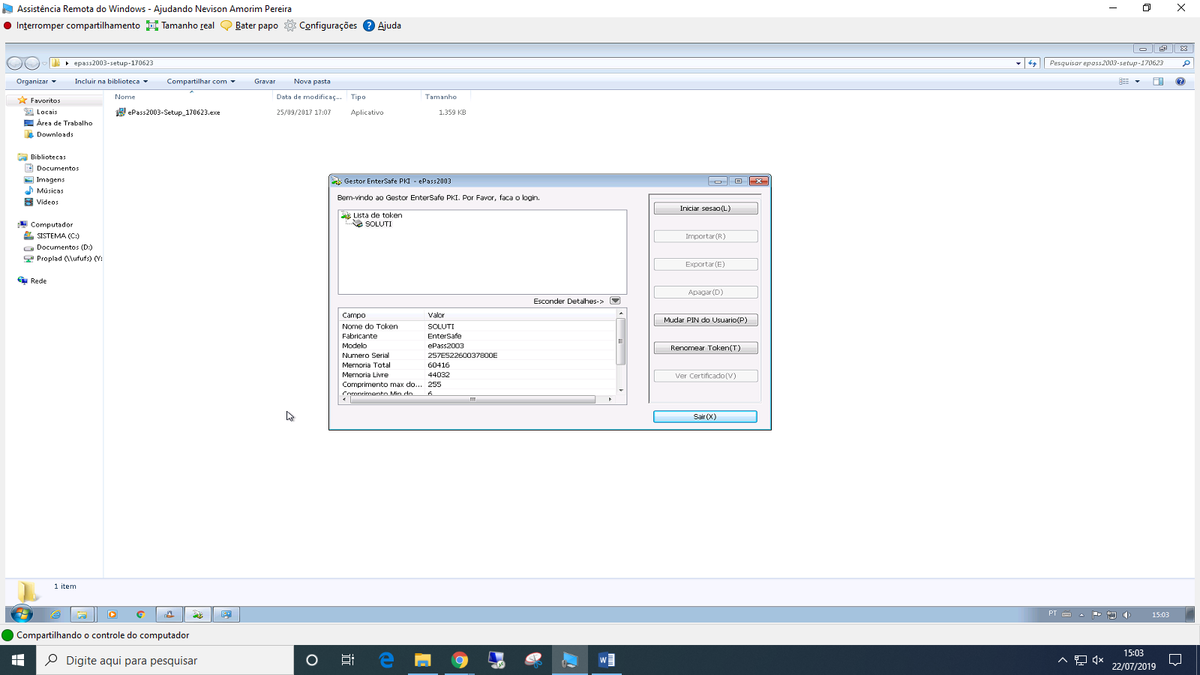Collapse details with Esconder Detalhes arrow

click(x=615, y=300)
